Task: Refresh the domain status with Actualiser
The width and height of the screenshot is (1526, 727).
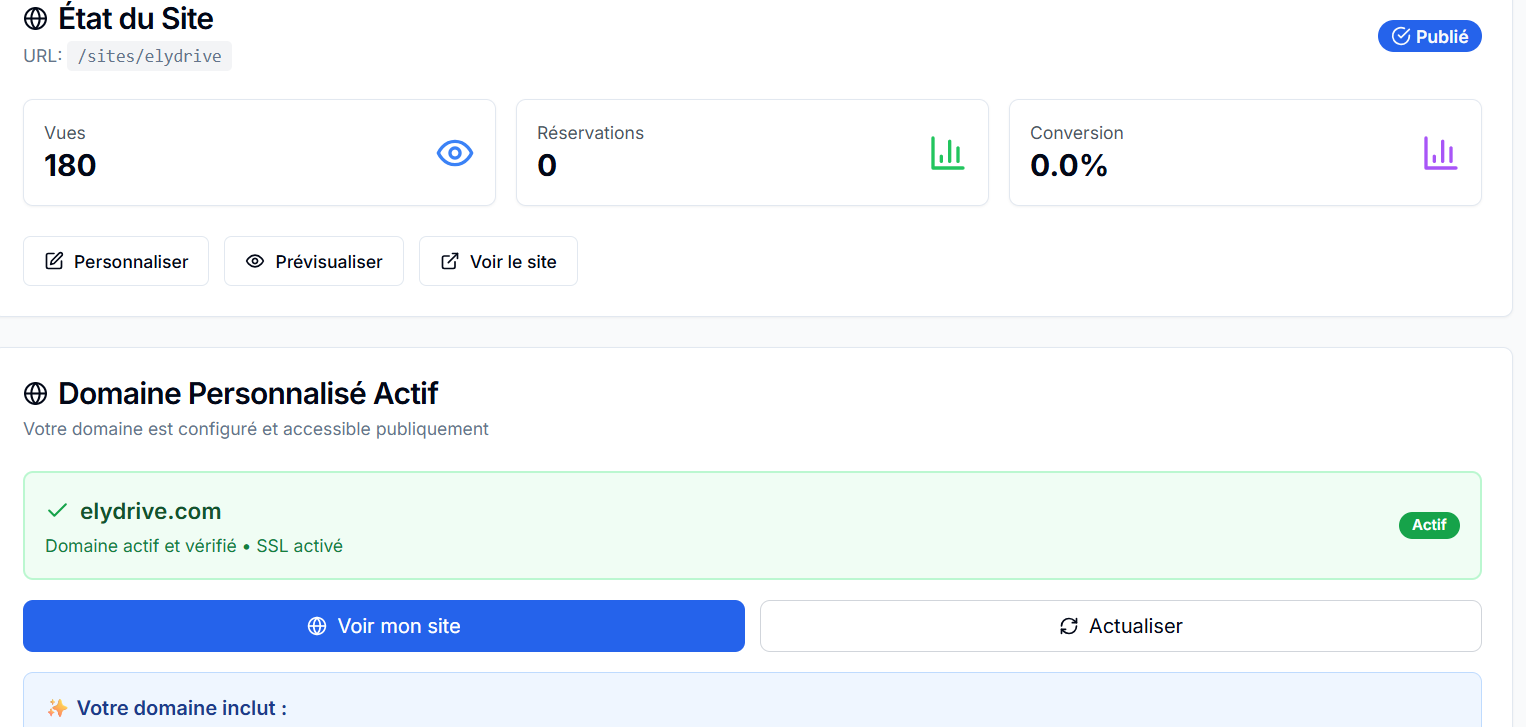Action: coord(1120,625)
